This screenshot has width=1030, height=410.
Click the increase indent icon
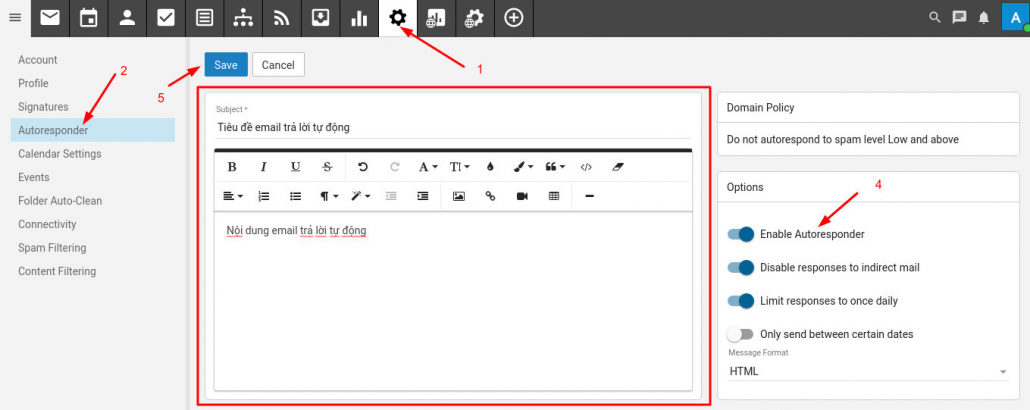[x=424, y=196]
